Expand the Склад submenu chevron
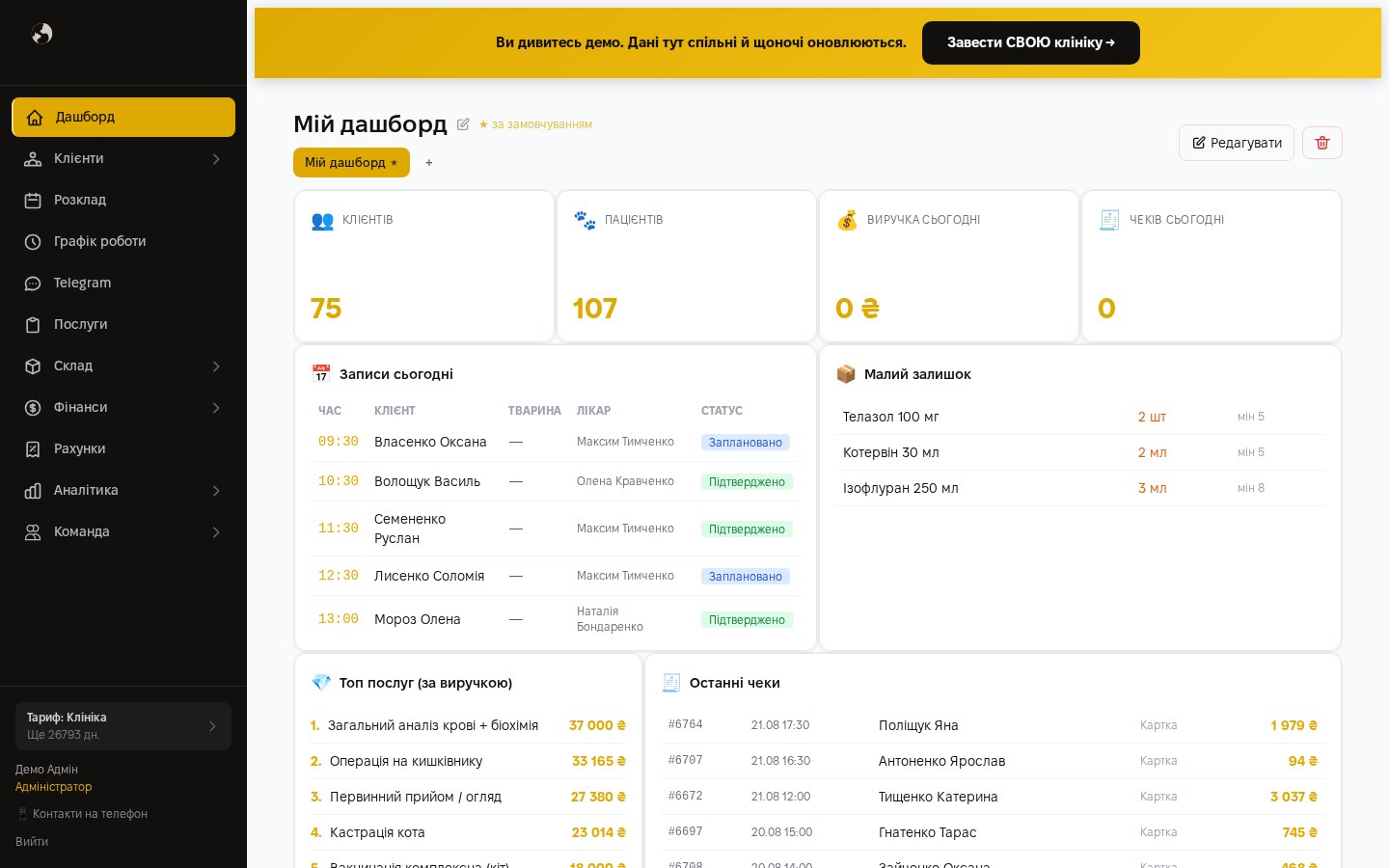Viewport: 1389px width, 868px height. click(x=216, y=366)
